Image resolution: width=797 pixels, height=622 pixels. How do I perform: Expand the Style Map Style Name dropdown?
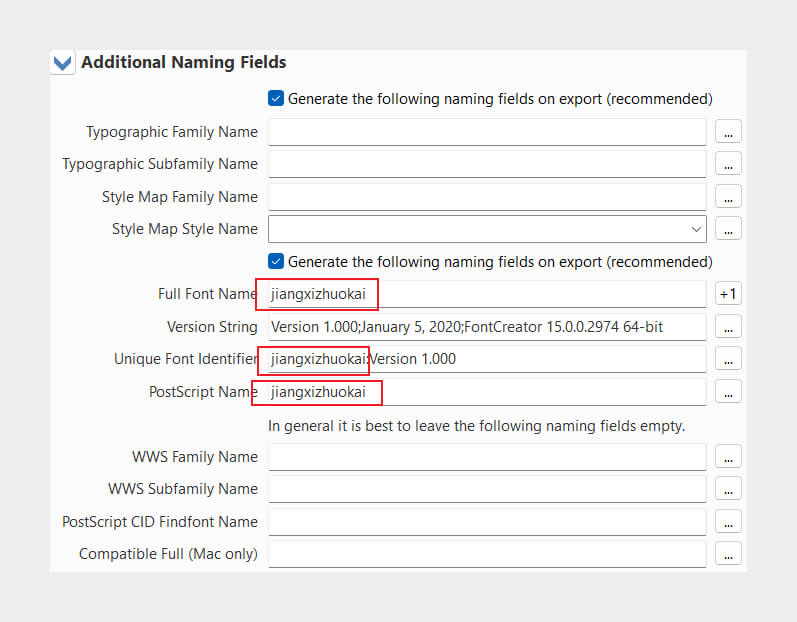coord(696,229)
